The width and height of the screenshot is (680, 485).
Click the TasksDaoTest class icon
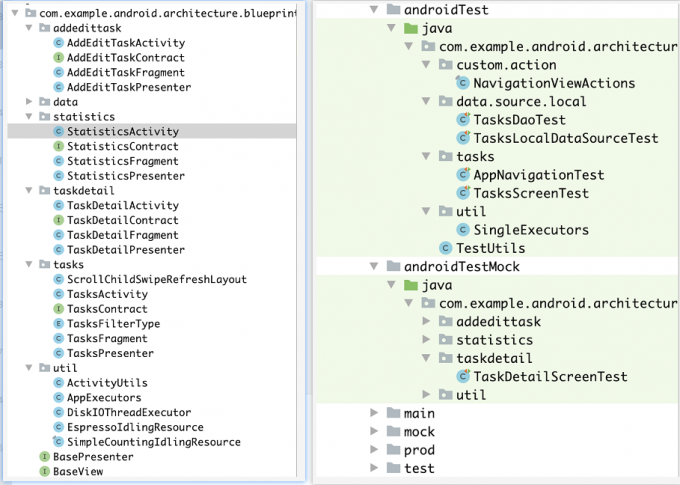[x=463, y=119]
